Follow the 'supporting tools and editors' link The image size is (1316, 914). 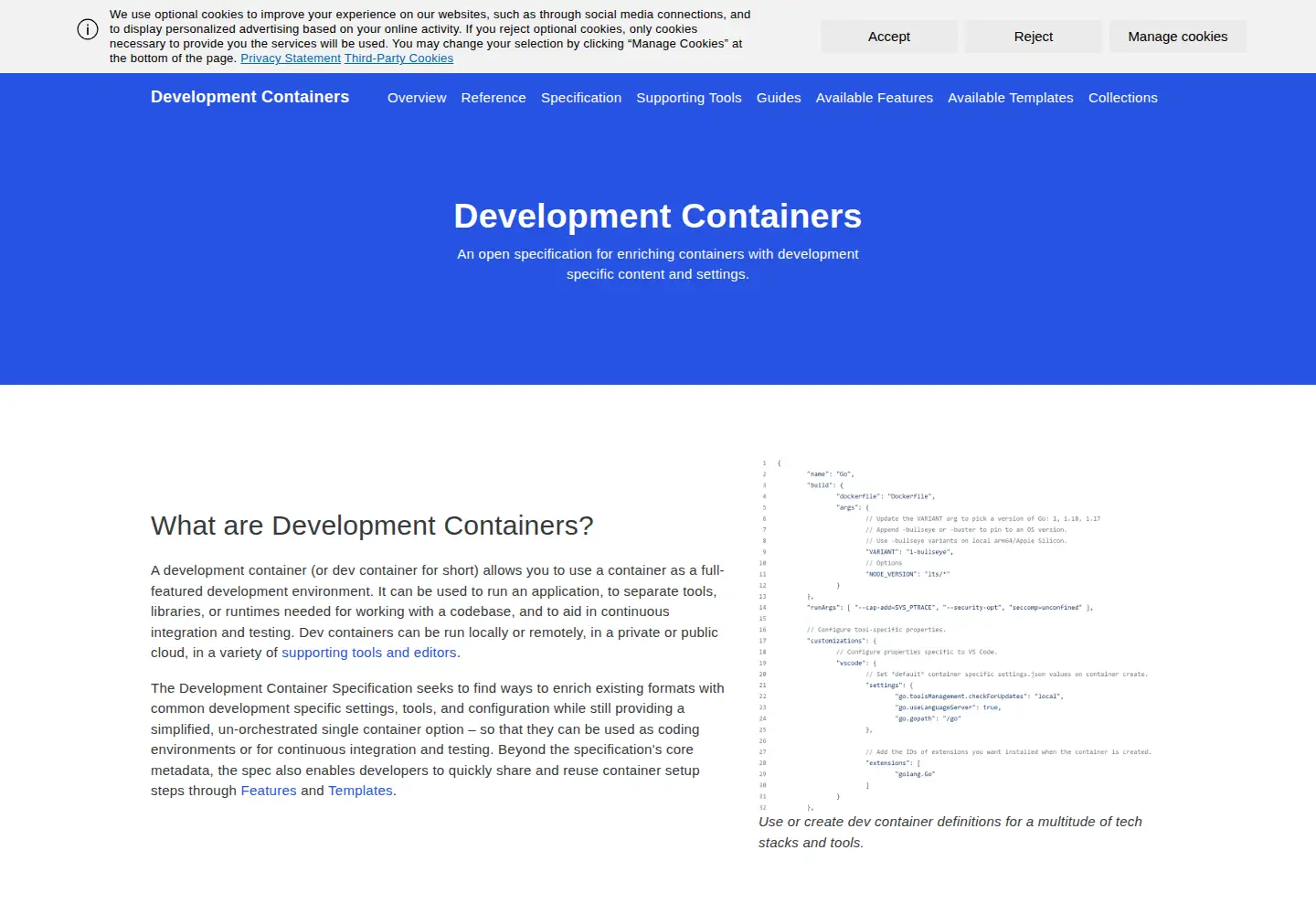[x=369, y=653]
